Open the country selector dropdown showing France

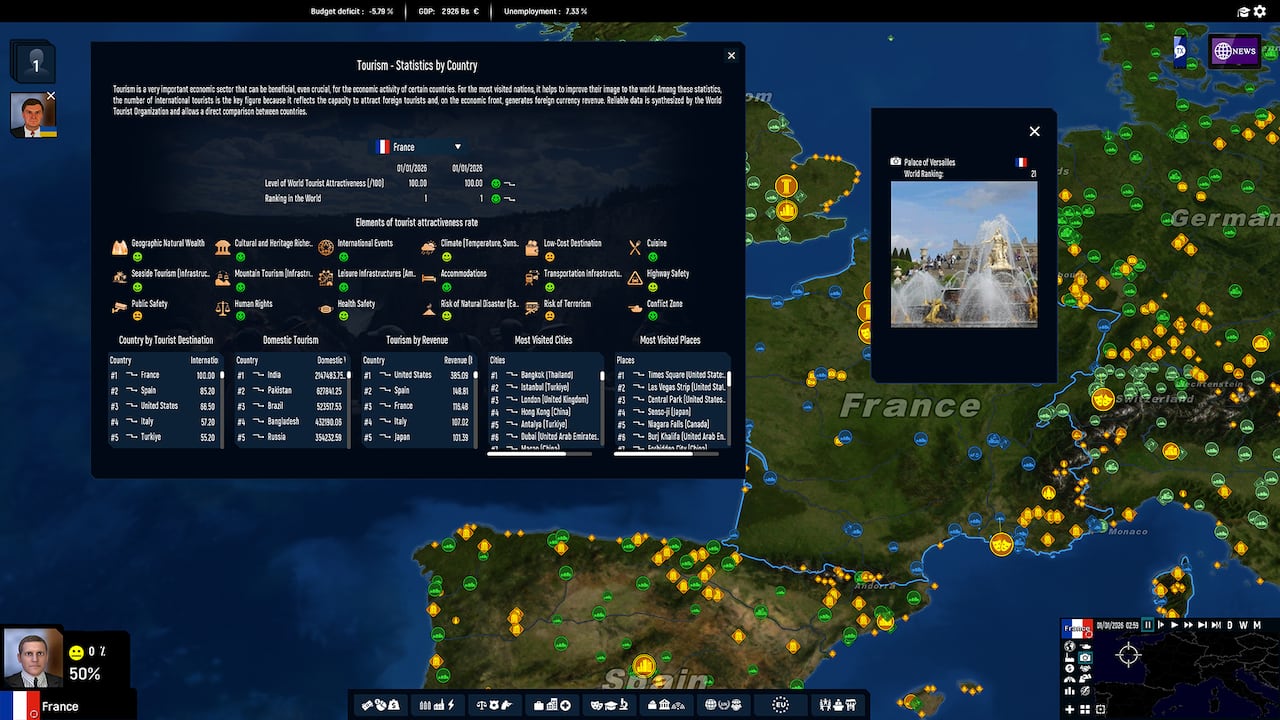(418, 147)
